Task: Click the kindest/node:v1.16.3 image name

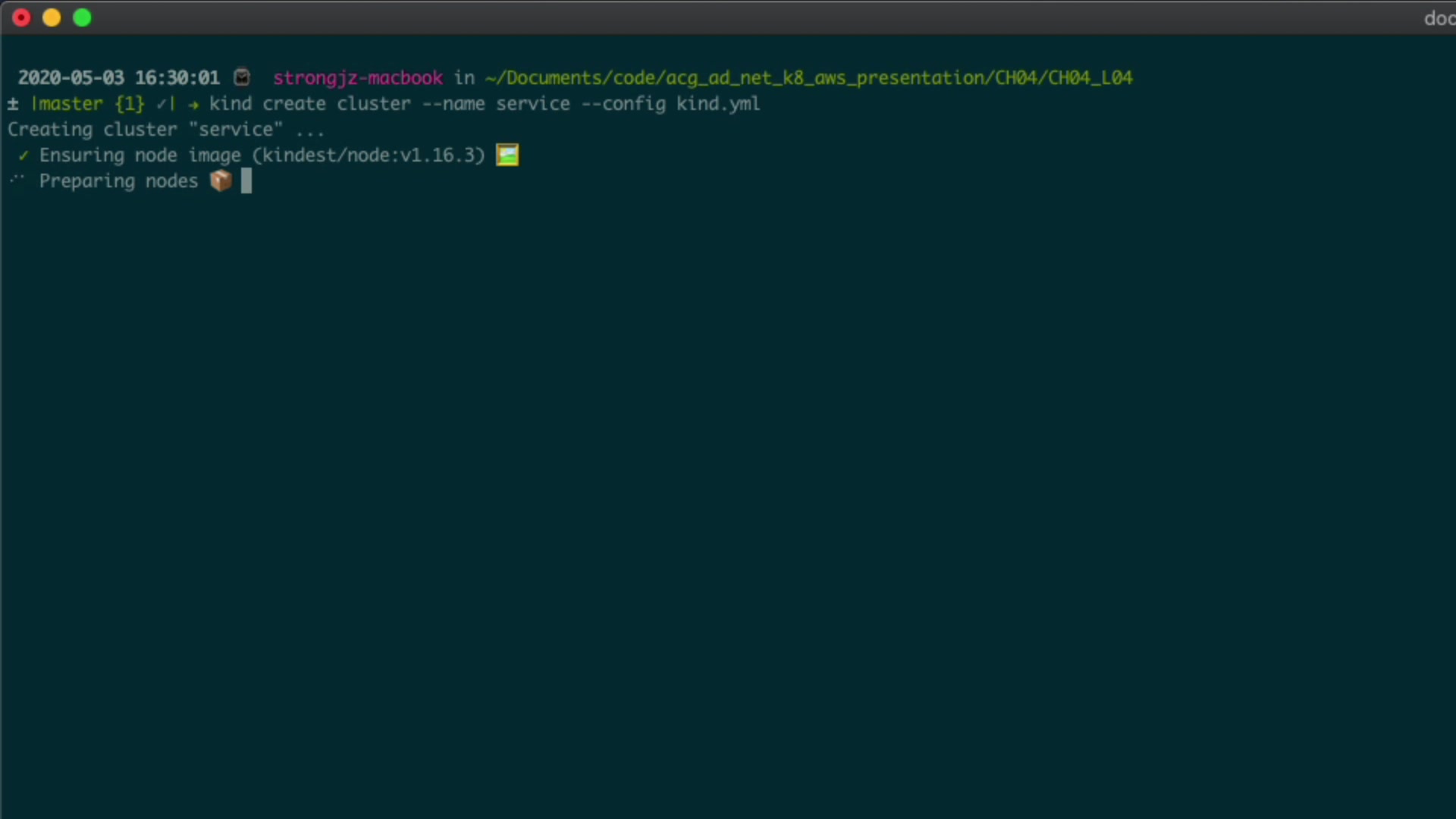Action: pyautogui.click(x=368, y=155)
